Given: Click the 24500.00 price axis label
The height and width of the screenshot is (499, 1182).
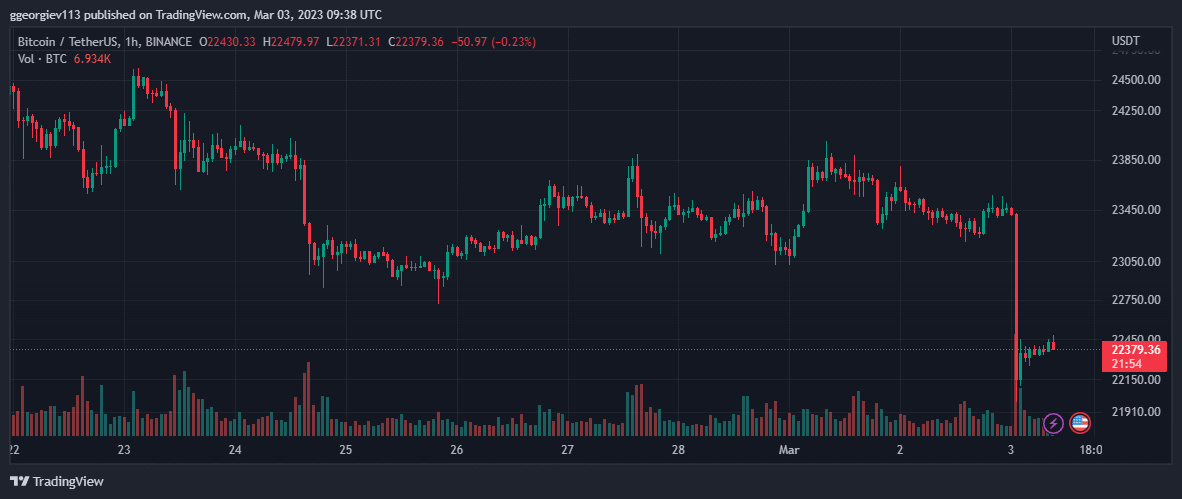Looking at the screenshot, I should coord(1135,80).
